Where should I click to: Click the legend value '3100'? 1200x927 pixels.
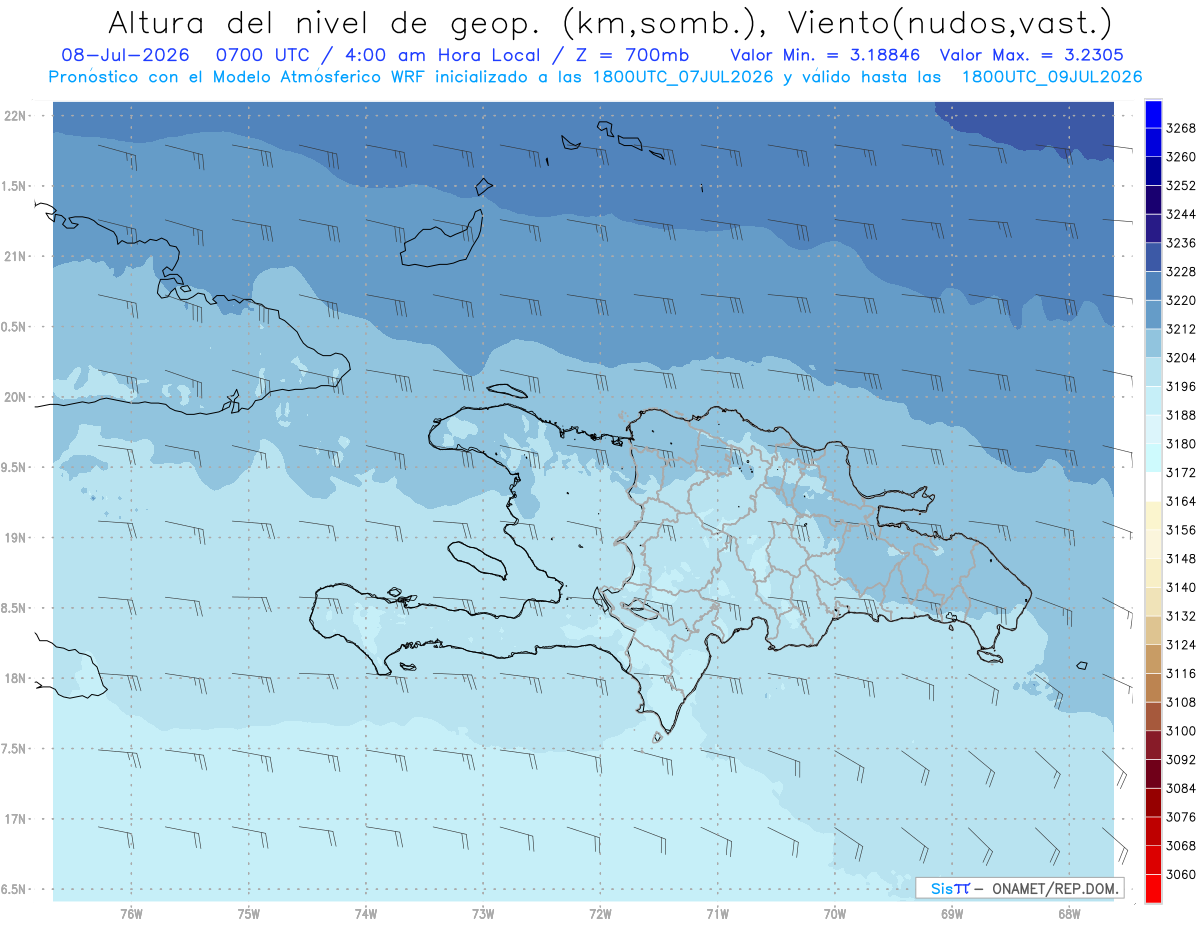(x=1181, y=731)
